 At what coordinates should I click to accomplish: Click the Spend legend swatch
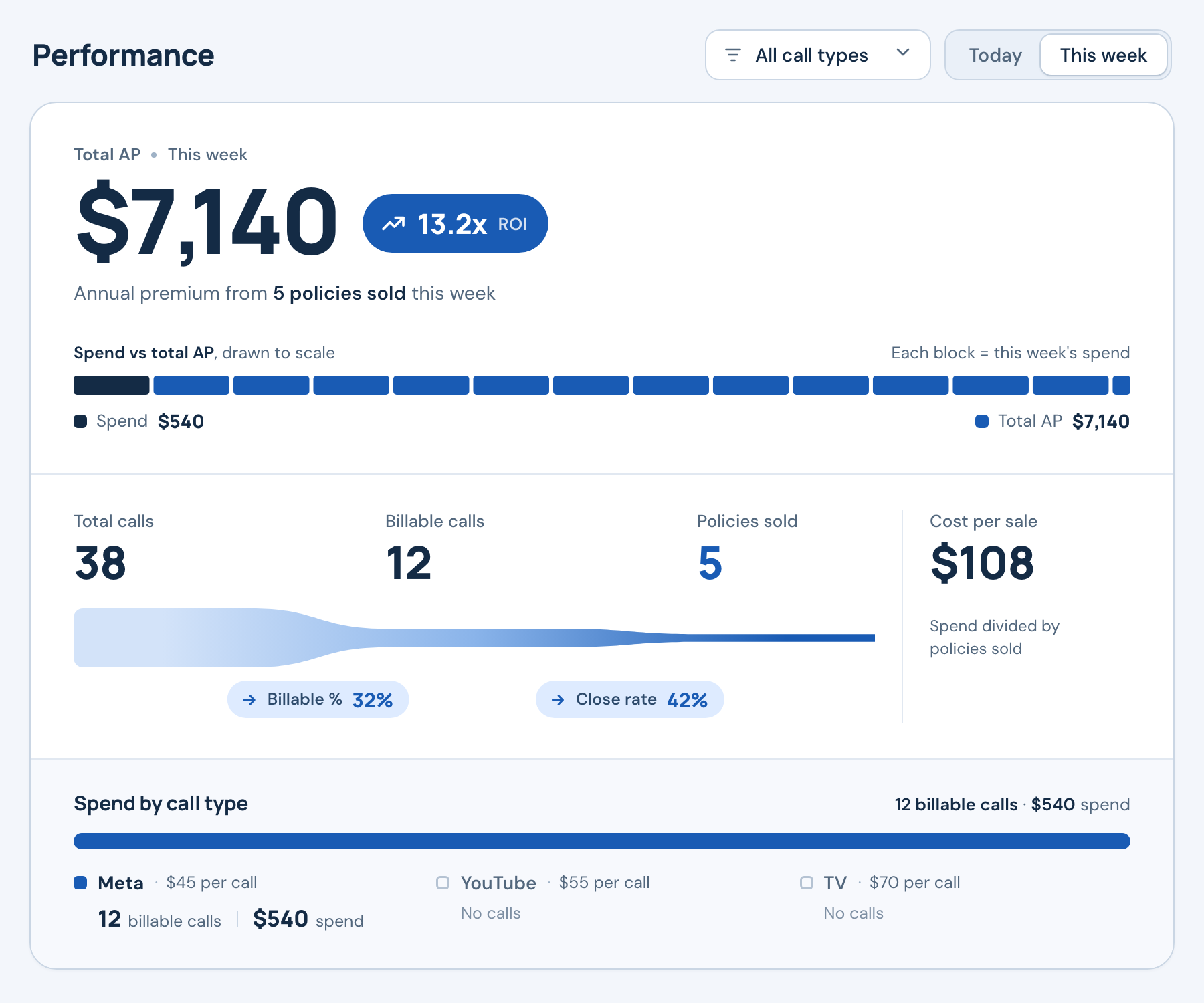point(80,421)
